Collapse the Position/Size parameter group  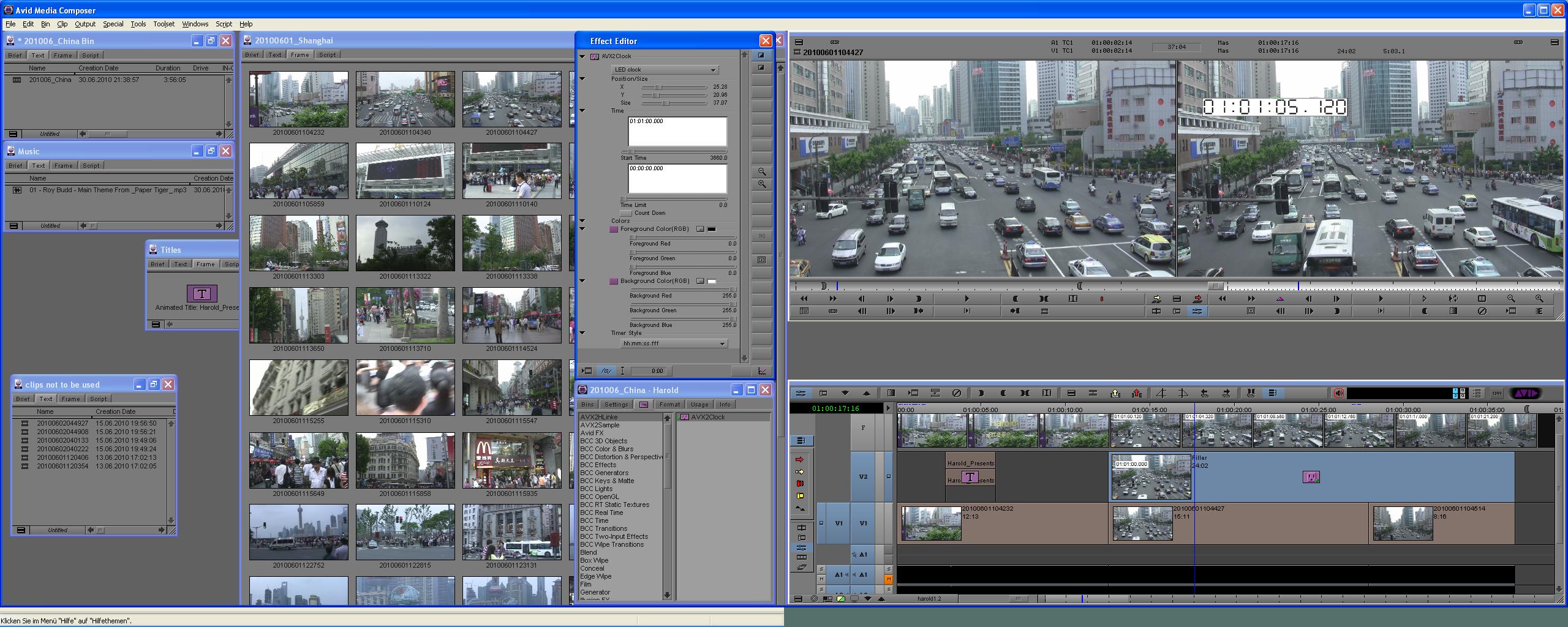pyautogui.click(x=582, y=79)
